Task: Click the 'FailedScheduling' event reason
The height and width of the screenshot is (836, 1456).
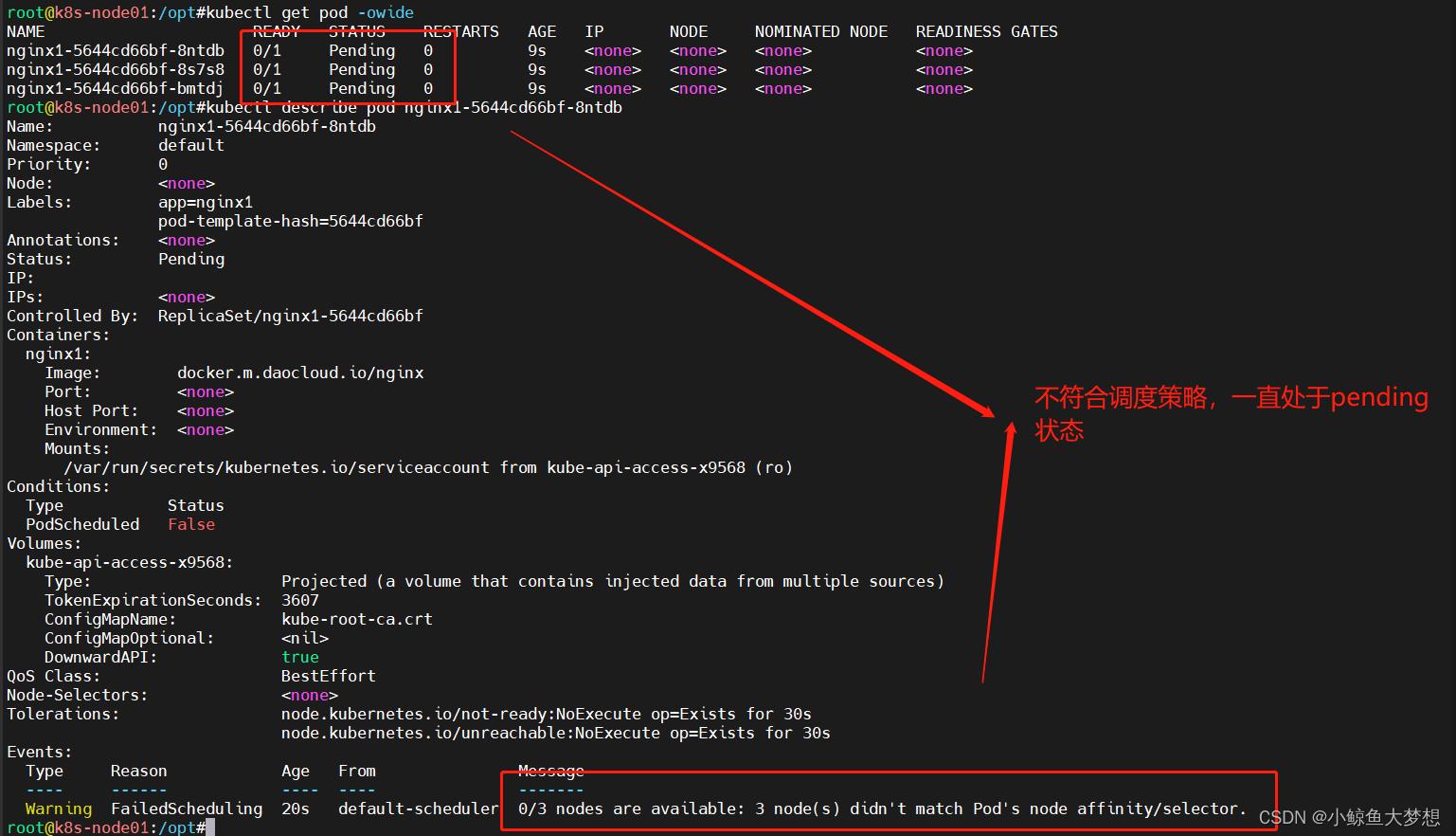Action: click(187, 809)
